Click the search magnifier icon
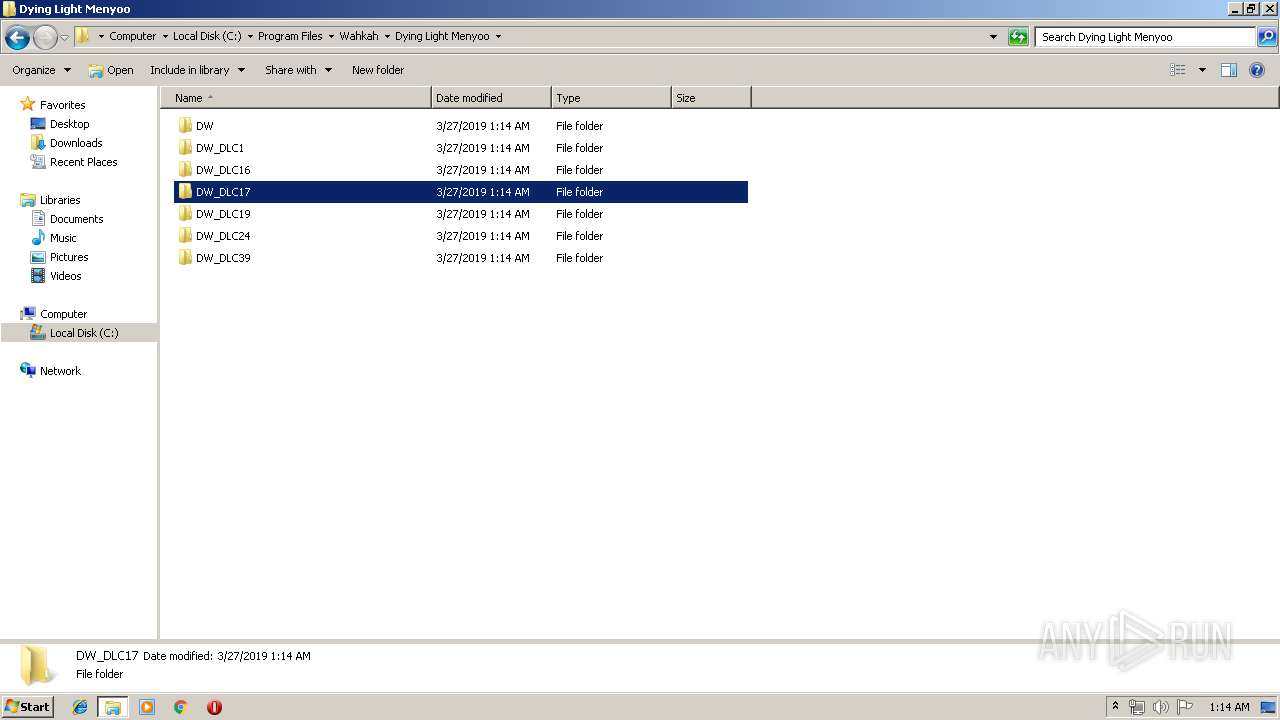The width and height of the screenshot is (1280, 720). [x=1266, y=37]
